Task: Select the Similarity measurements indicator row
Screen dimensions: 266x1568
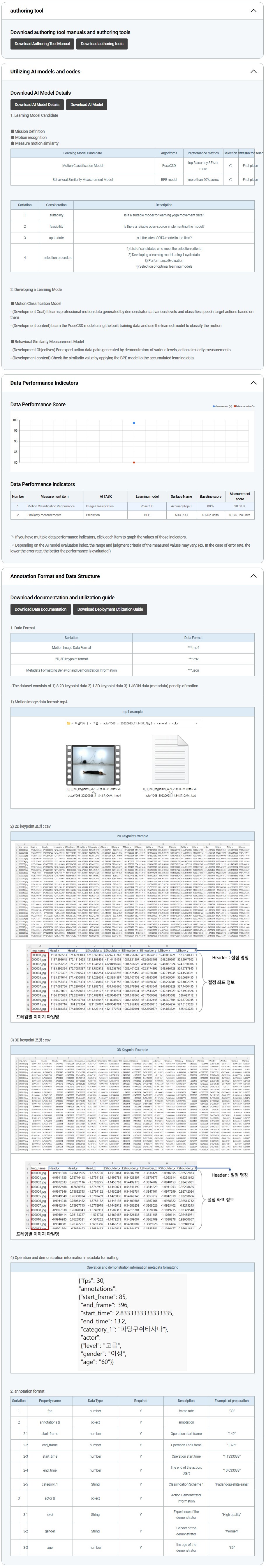Action: click(45, 515)
